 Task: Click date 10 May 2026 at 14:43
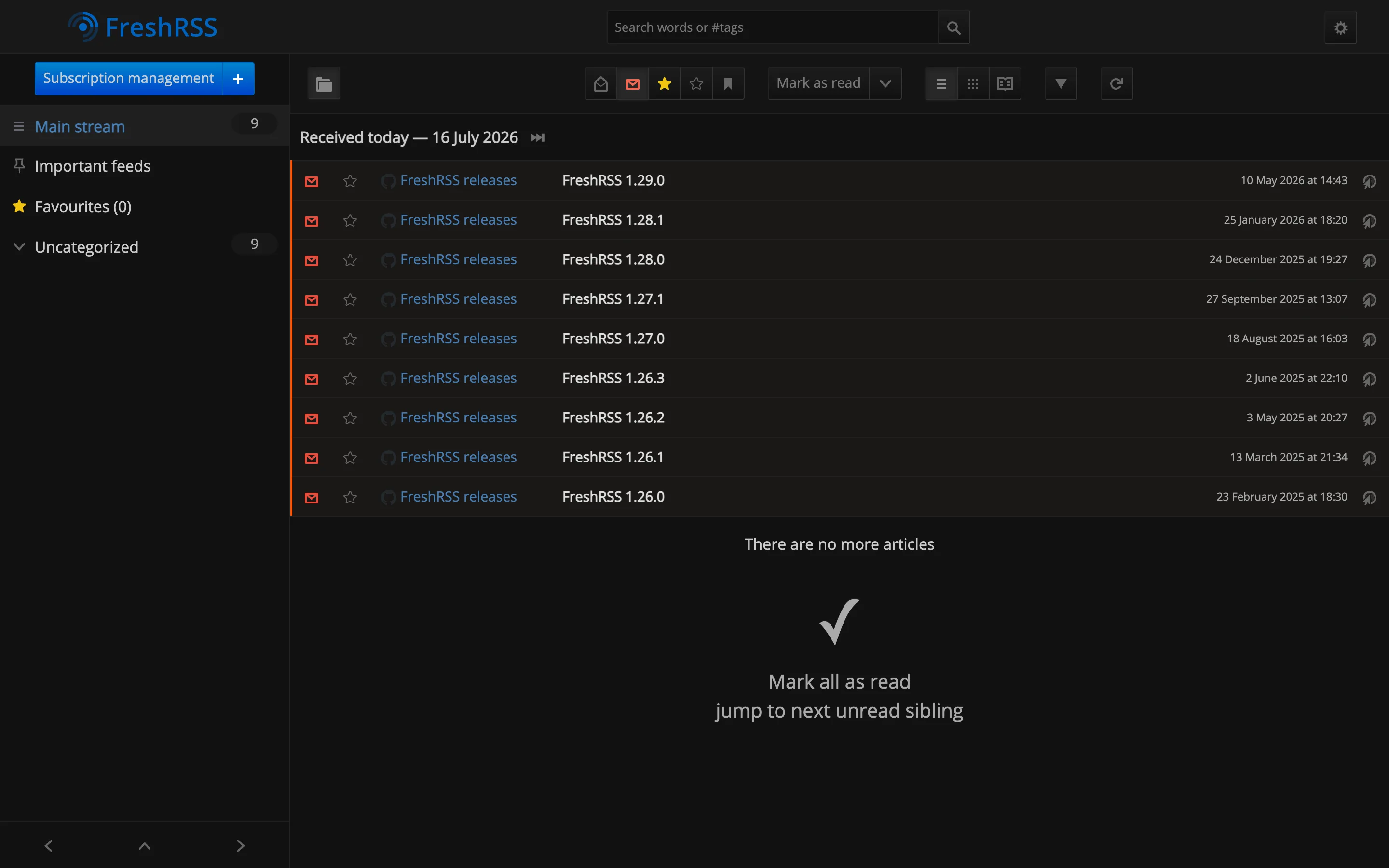[1294, 180]
